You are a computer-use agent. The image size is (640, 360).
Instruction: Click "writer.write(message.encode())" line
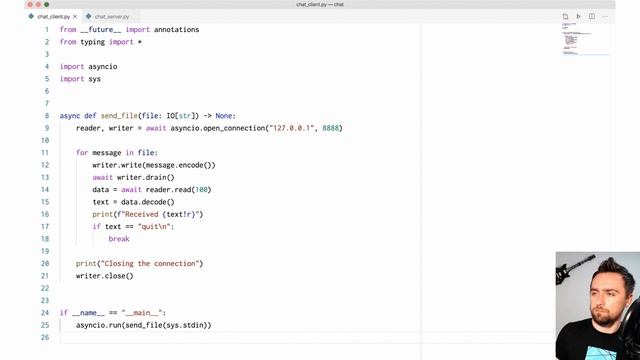click(153, 165)
